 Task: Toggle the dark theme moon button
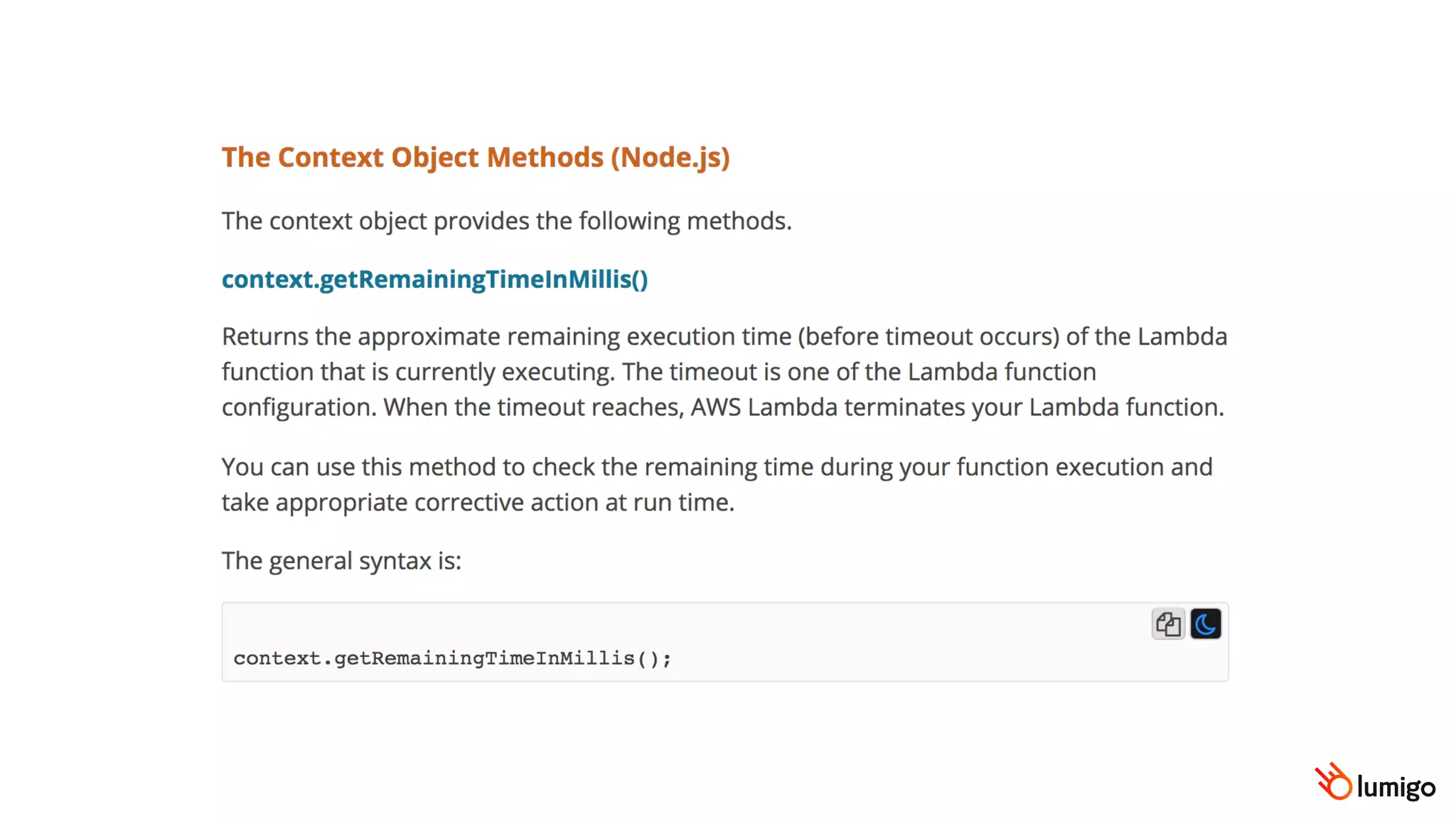pos(1206,624)
